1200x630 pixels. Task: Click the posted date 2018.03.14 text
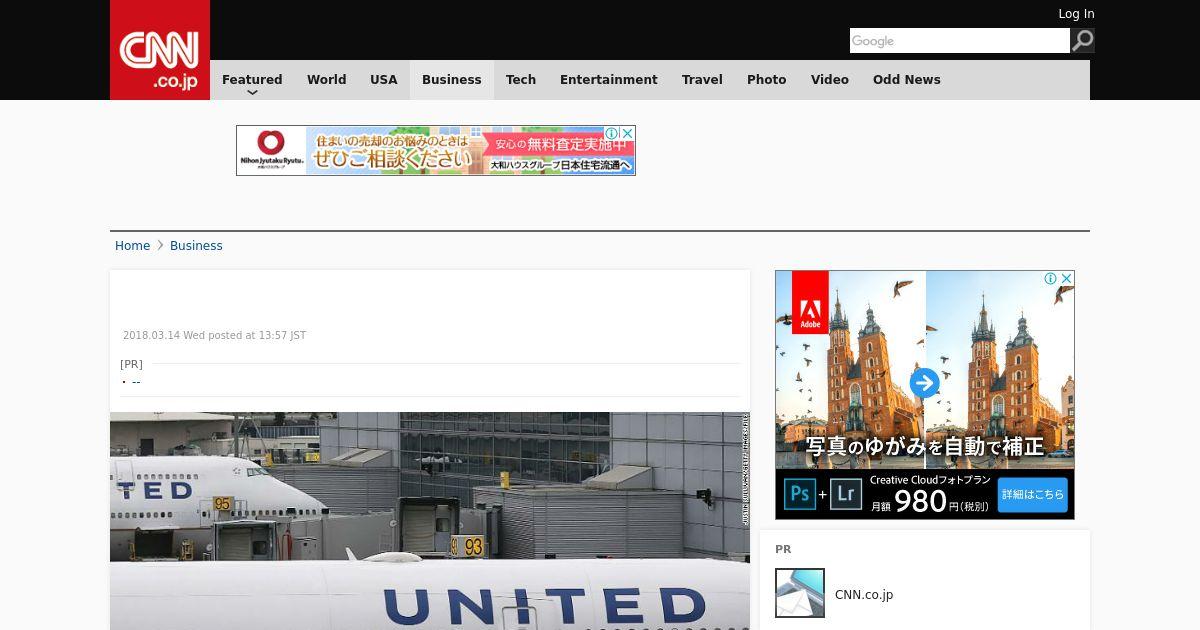pos(214,336)
